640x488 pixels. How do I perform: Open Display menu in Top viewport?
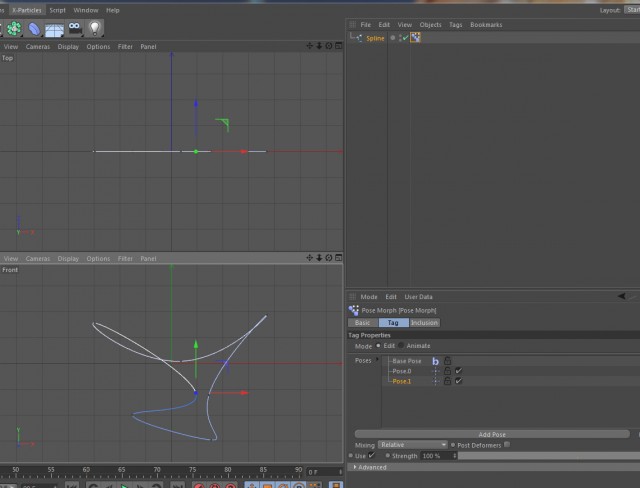click(68, 47)
